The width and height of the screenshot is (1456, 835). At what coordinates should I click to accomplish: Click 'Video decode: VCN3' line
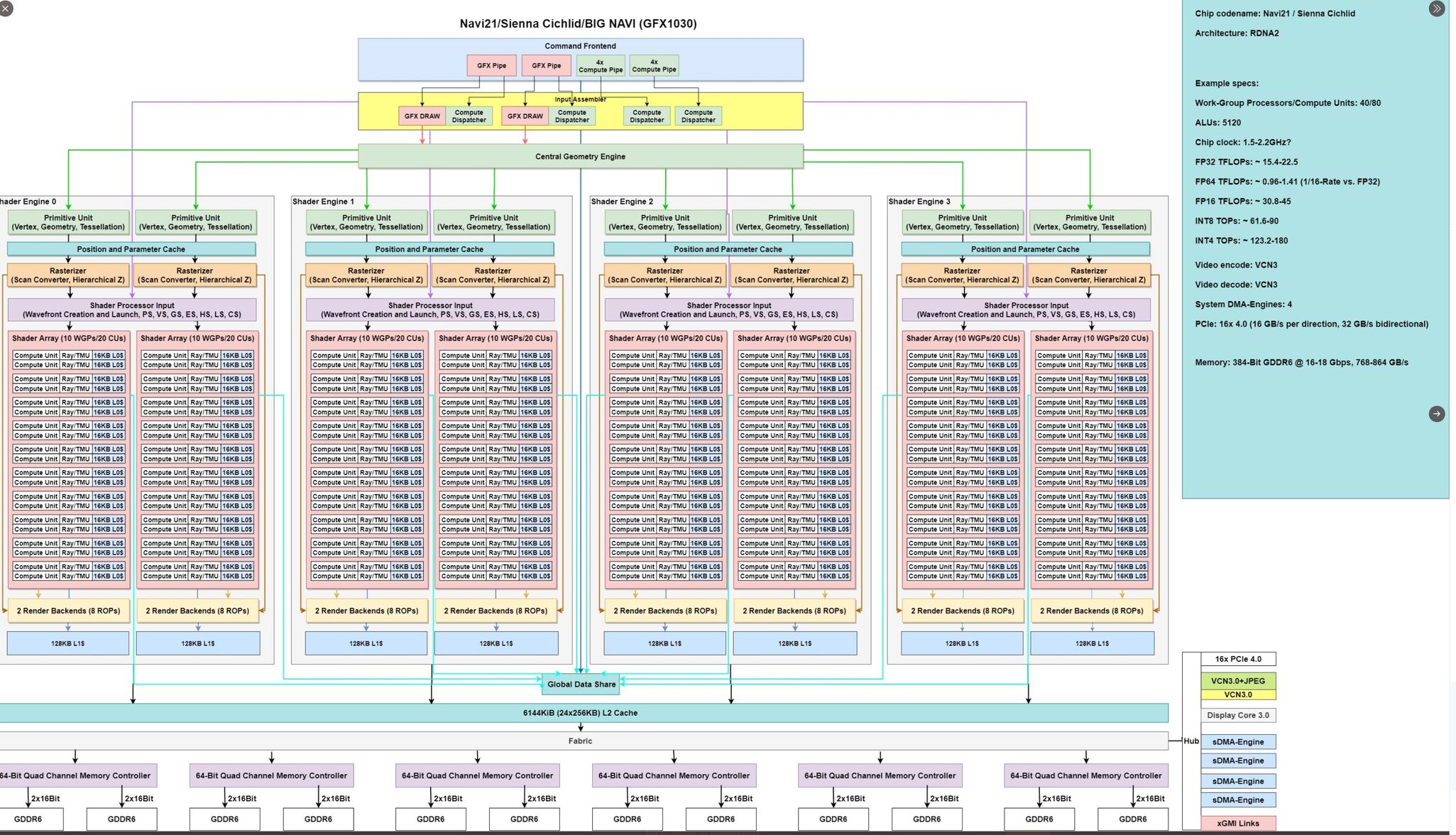click(x=1236, y=285)
